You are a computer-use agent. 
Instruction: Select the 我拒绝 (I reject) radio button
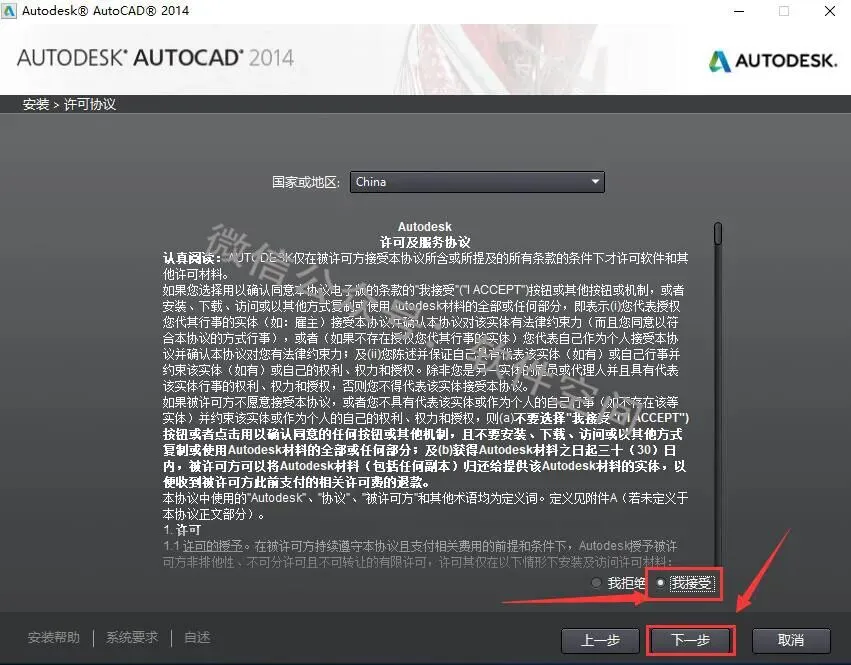coord(596,584)
